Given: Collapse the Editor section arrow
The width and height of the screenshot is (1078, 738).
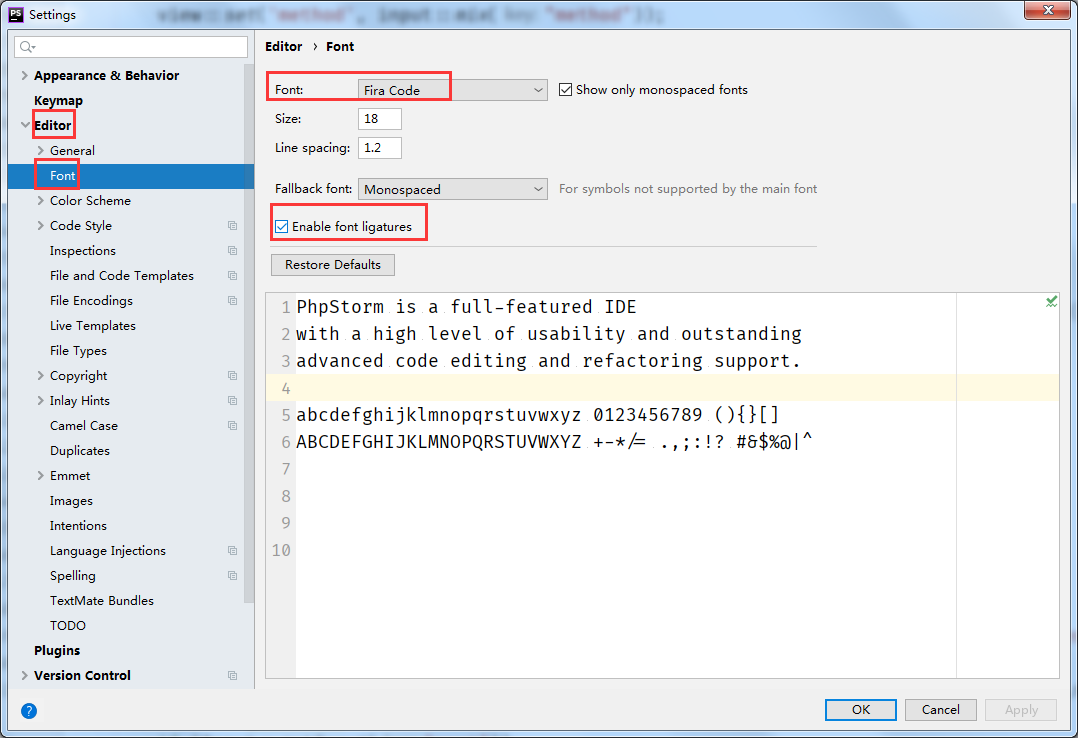Looking at the screenshot, I should (x=25, y=125).
